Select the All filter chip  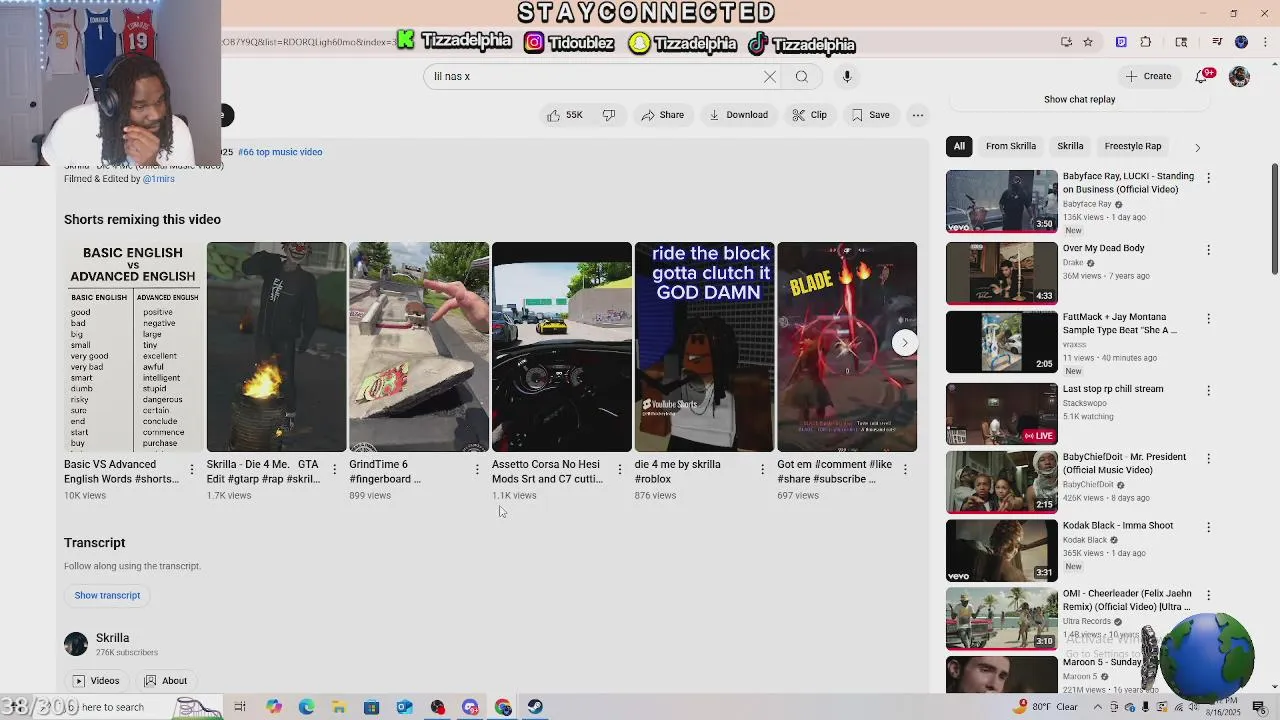coord(959,146)
